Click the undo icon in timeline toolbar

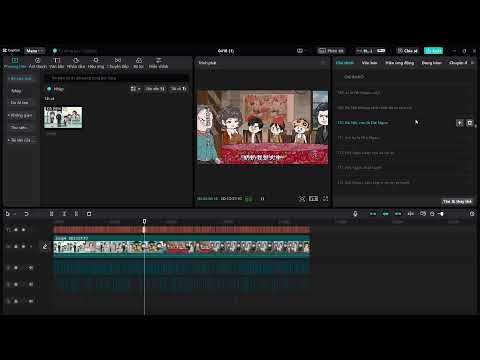point(26,214)
